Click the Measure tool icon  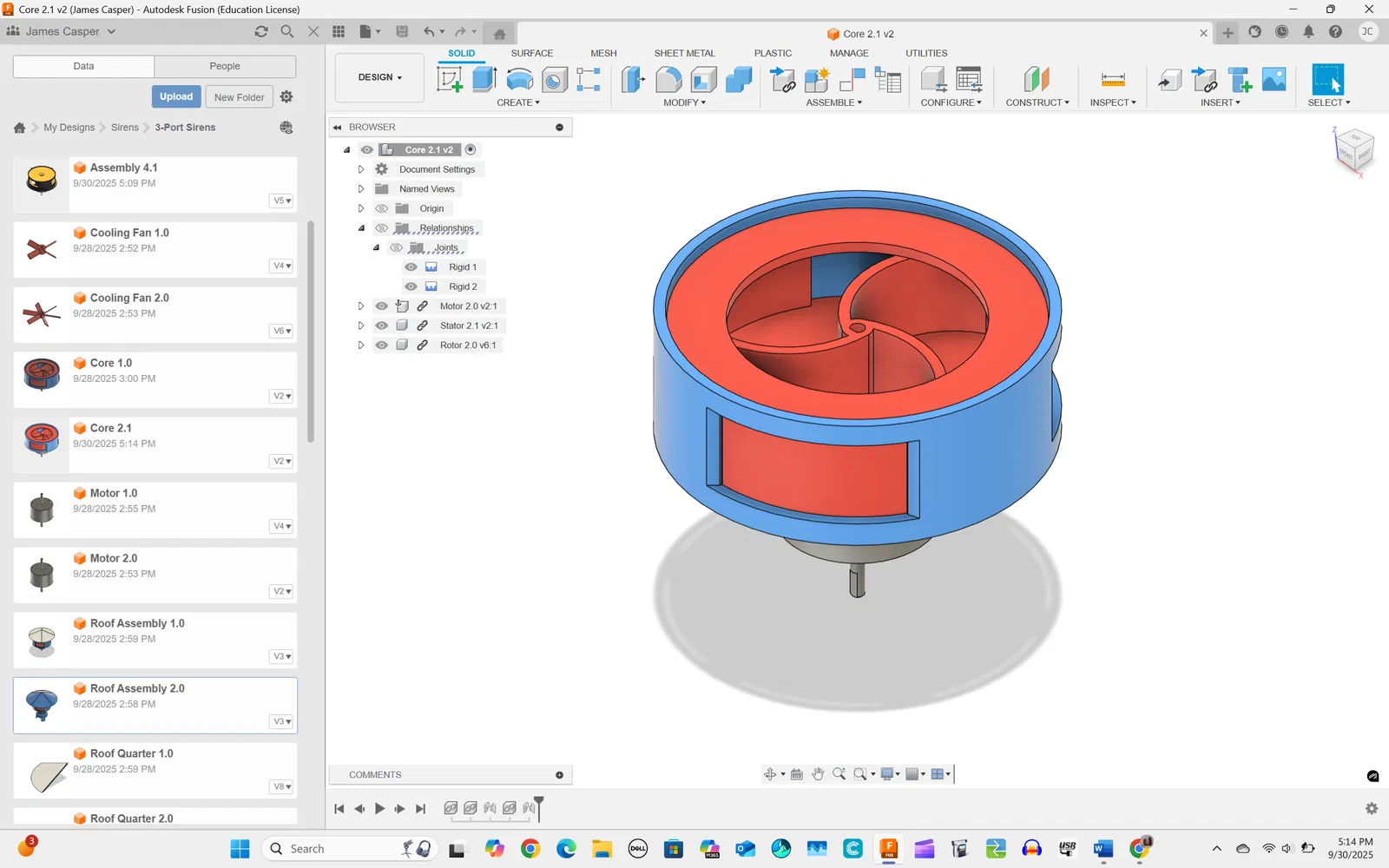(x=1112, y=80)
